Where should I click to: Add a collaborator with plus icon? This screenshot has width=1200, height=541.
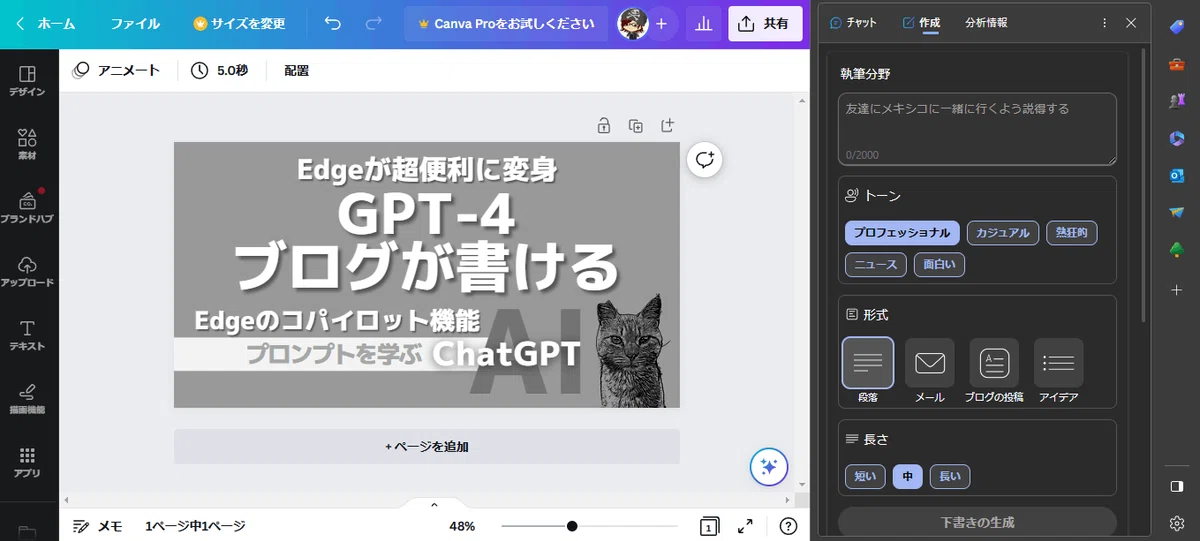[x=661, y=24]
